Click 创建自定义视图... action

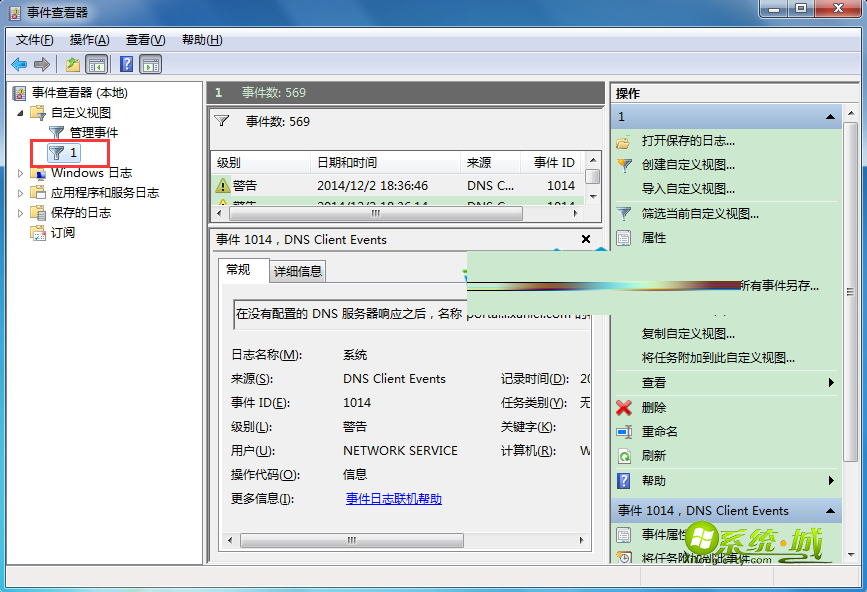(x=687, y=165)
